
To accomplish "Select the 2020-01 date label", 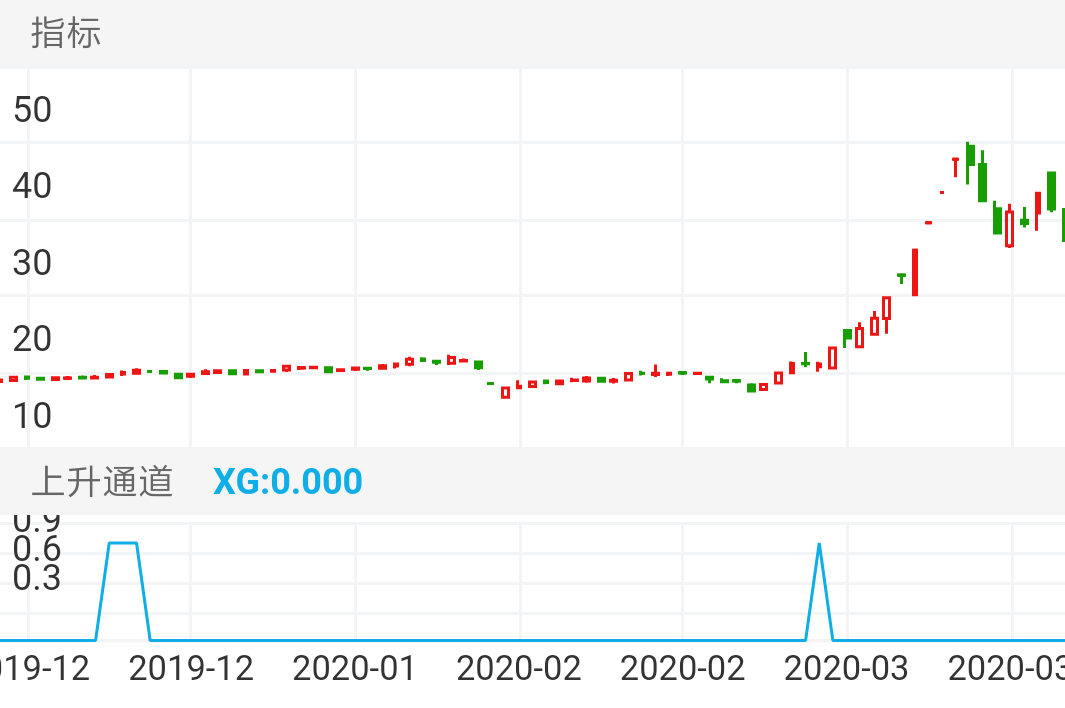I will pyautogui.click(x=356, y=668).
